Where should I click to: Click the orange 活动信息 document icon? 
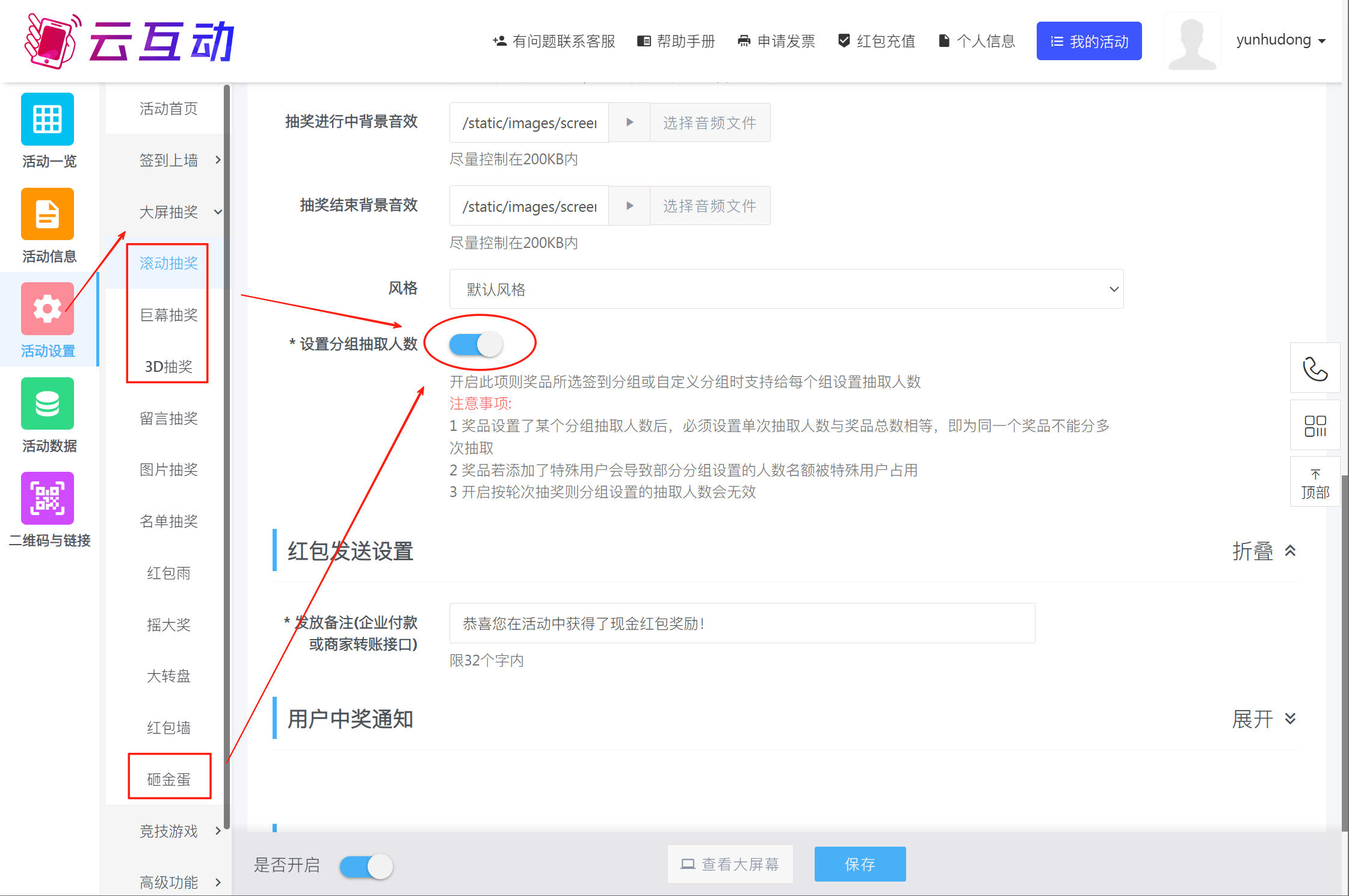(x=48, y=214)
